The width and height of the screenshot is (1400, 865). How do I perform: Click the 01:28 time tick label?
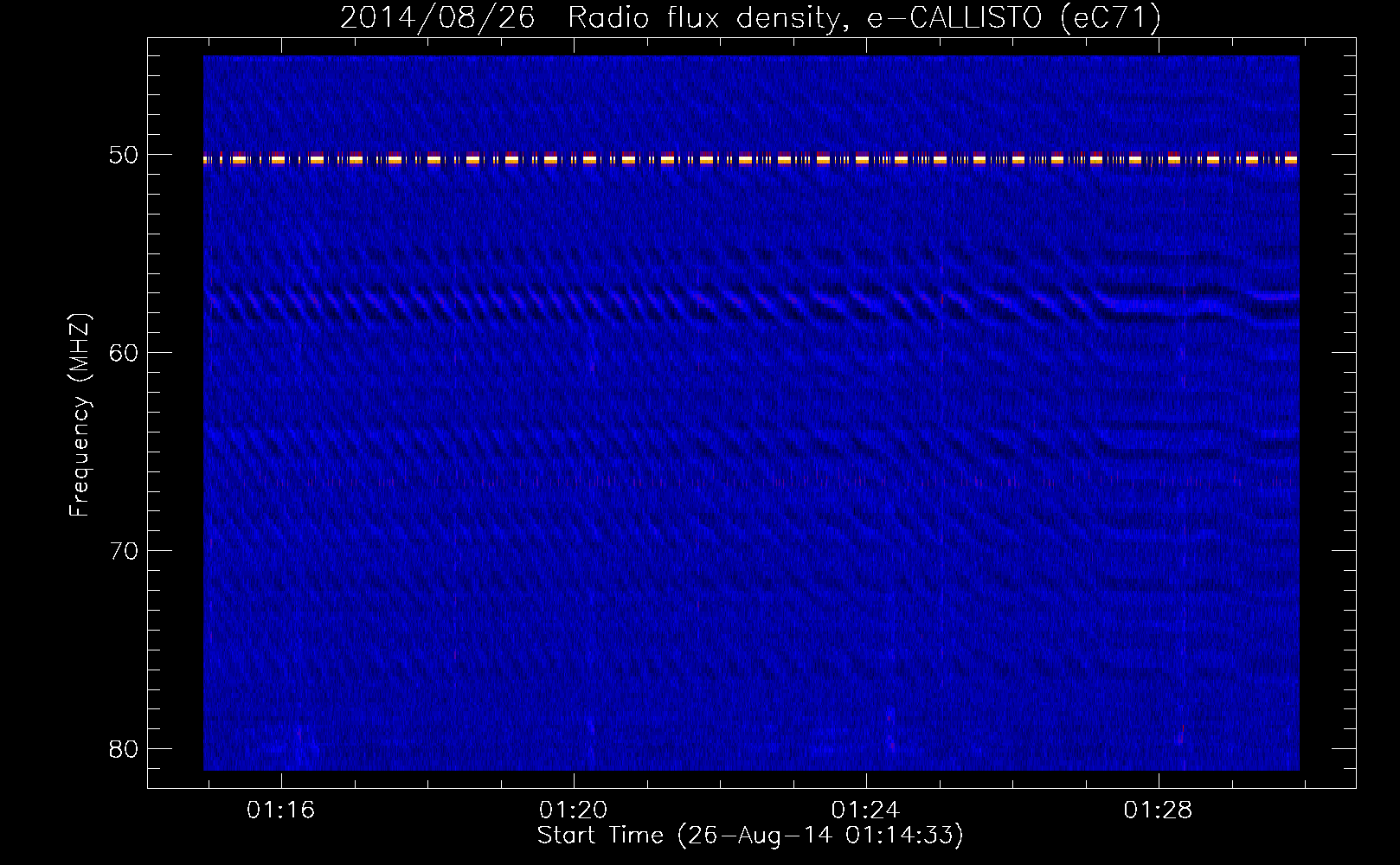[1158, 811]
